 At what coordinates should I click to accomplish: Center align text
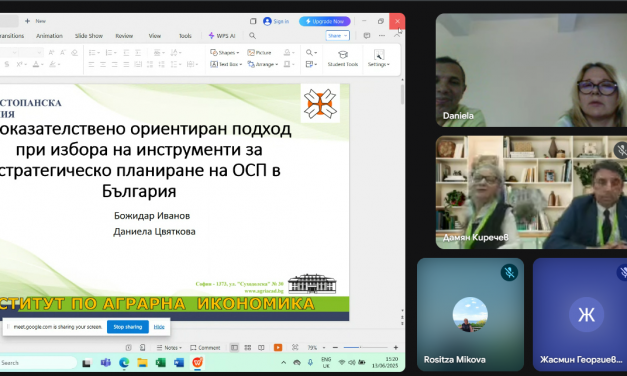coord(103,64)
